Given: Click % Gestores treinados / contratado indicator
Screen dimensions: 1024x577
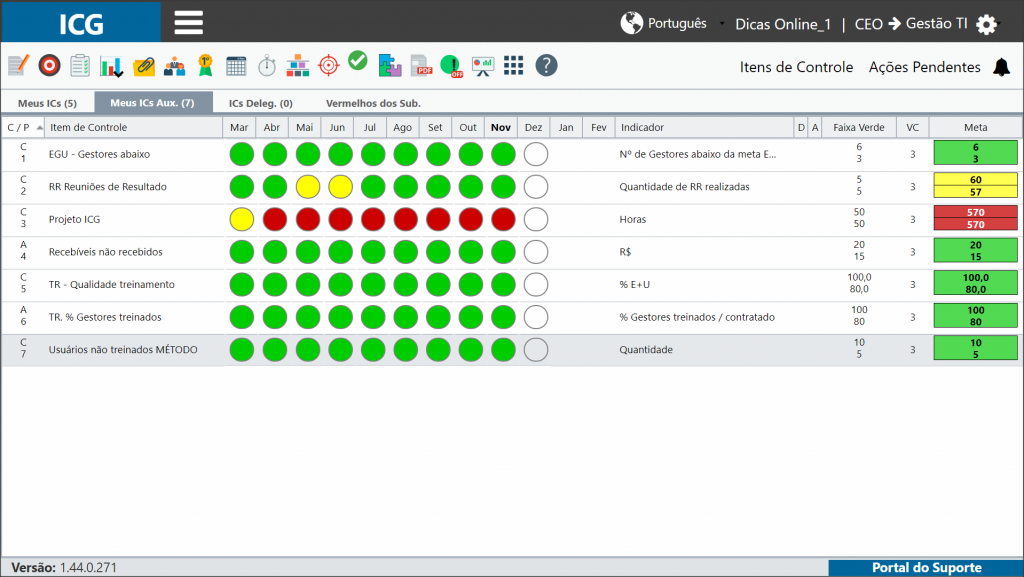Looking at the screenshot, I should [x=697, y=317].
